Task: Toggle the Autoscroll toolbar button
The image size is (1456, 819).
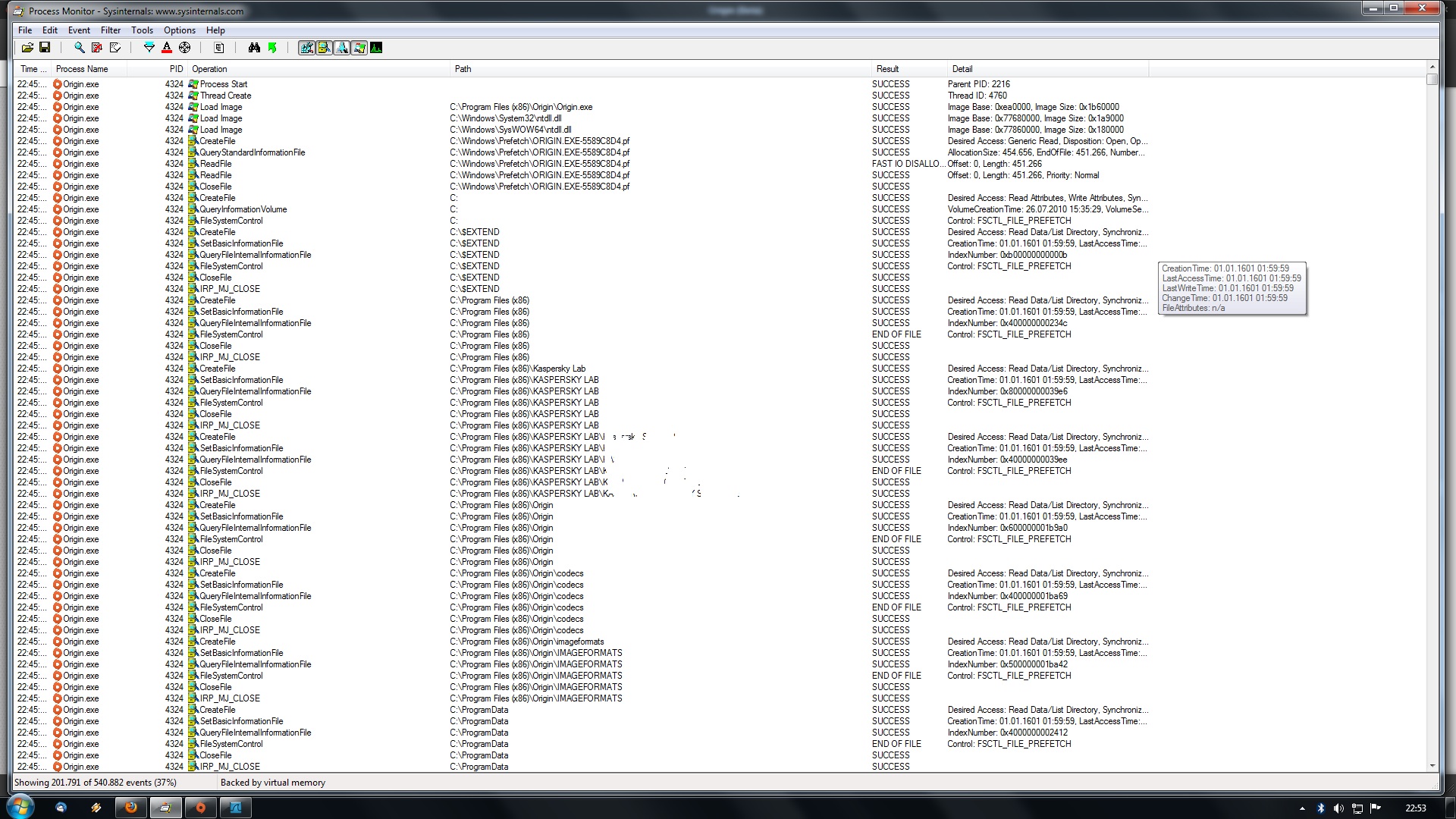Action: click(96, 48)
